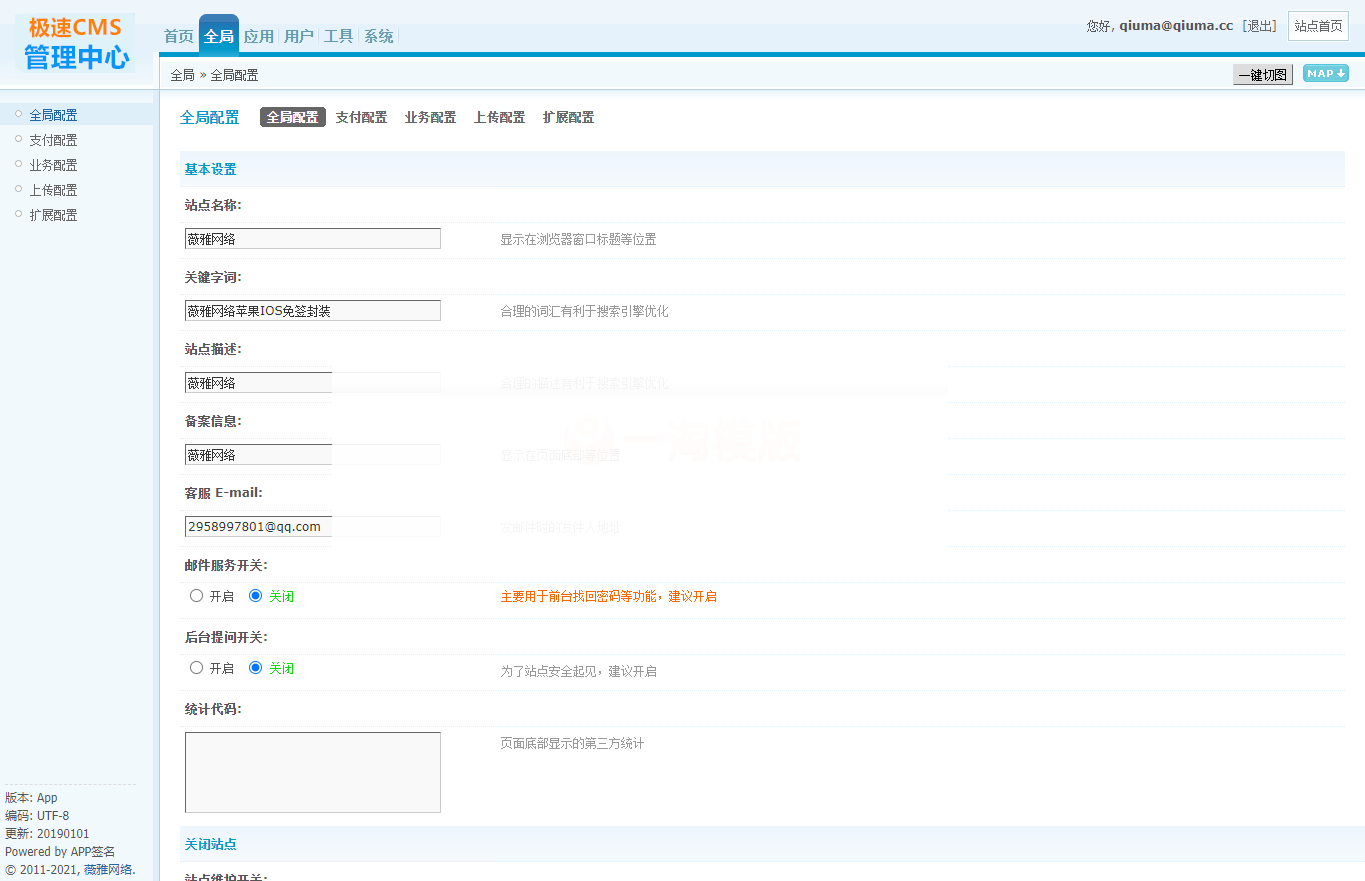The width and height of the screenshot is (1365, 881).
Task: Select 扩展配置 in the left sidebar
Action: click(x=53, y=214)
